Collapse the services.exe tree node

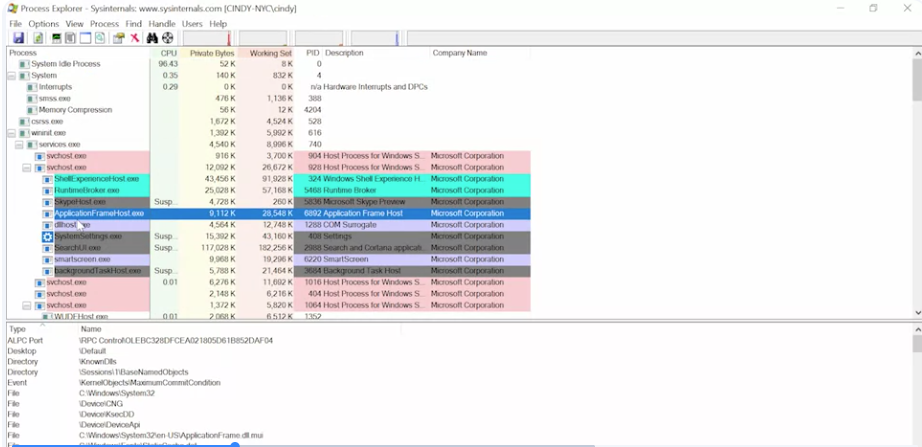(x=19, y=145)
